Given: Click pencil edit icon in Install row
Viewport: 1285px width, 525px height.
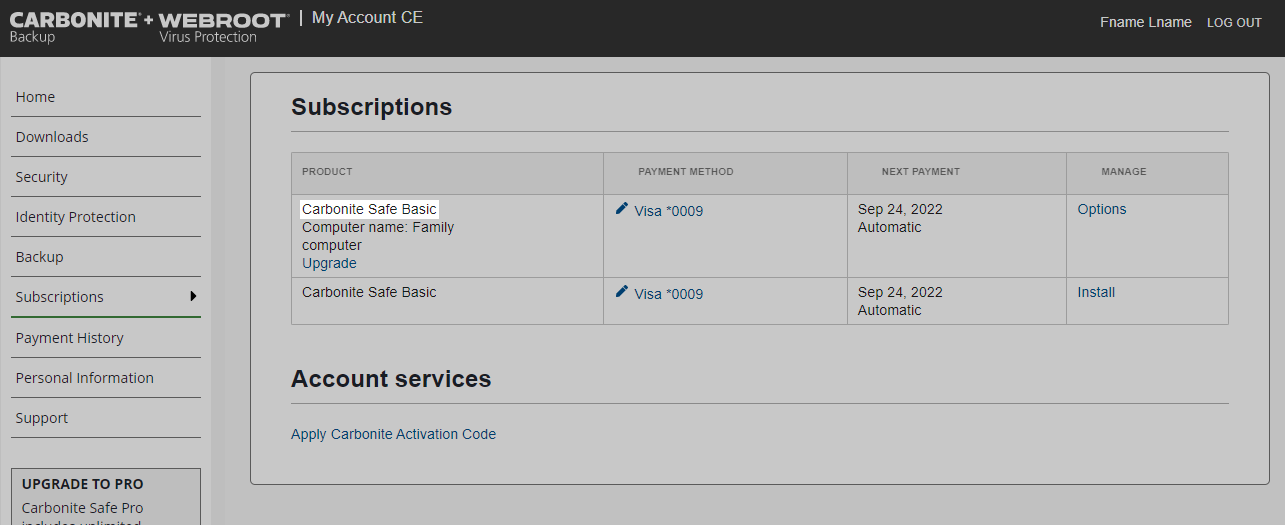Looking at the screenshot, I should click(x=622, y=291).
